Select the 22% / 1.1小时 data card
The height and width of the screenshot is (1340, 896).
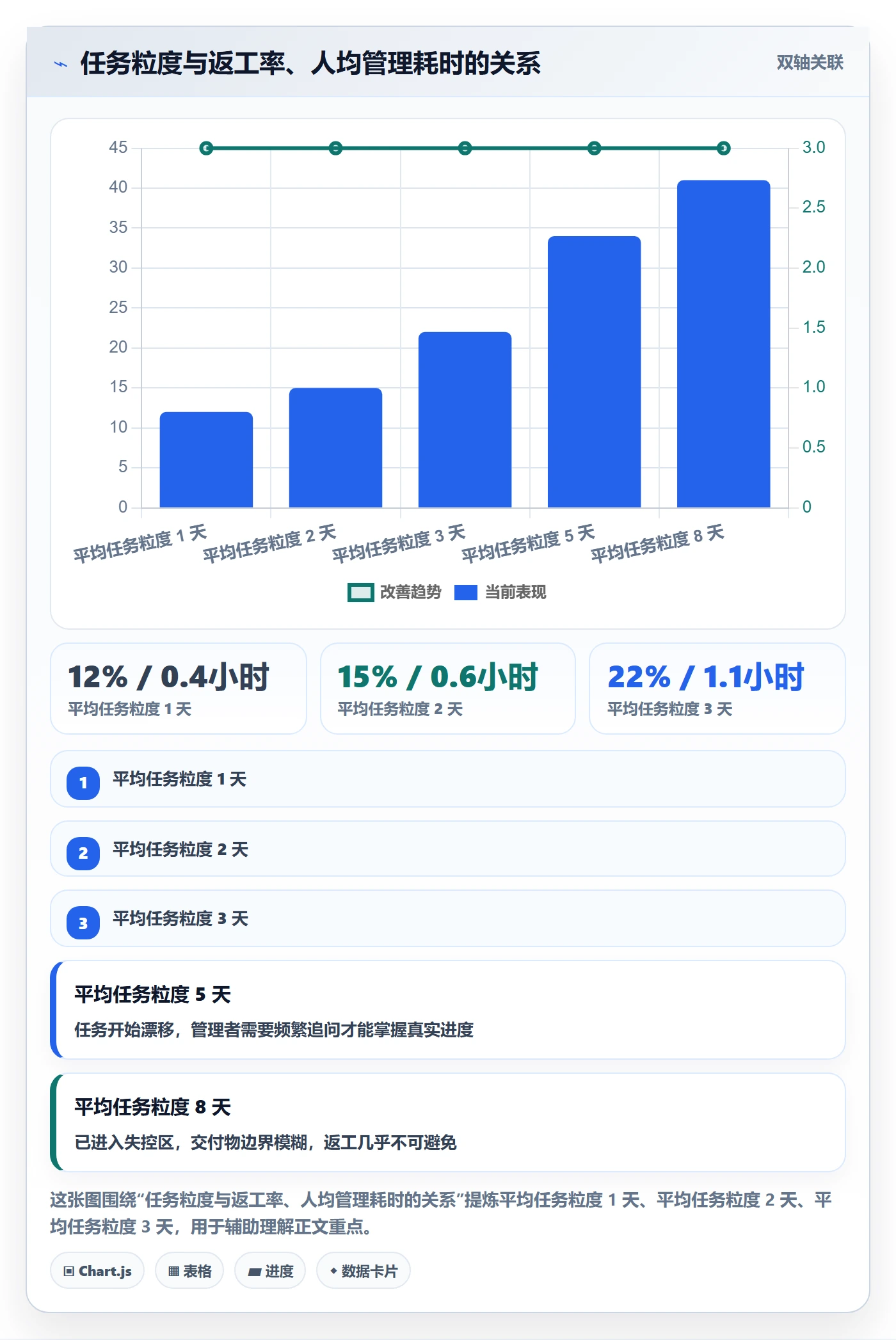[717, 689]
